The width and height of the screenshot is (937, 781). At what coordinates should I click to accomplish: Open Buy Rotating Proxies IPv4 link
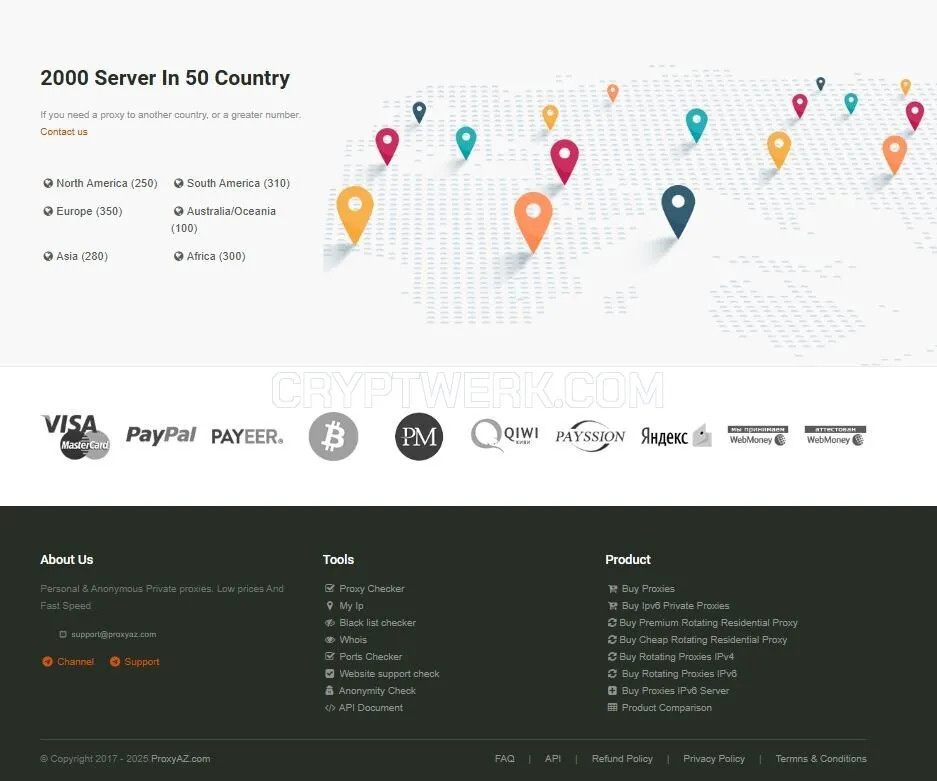point(676,657)
